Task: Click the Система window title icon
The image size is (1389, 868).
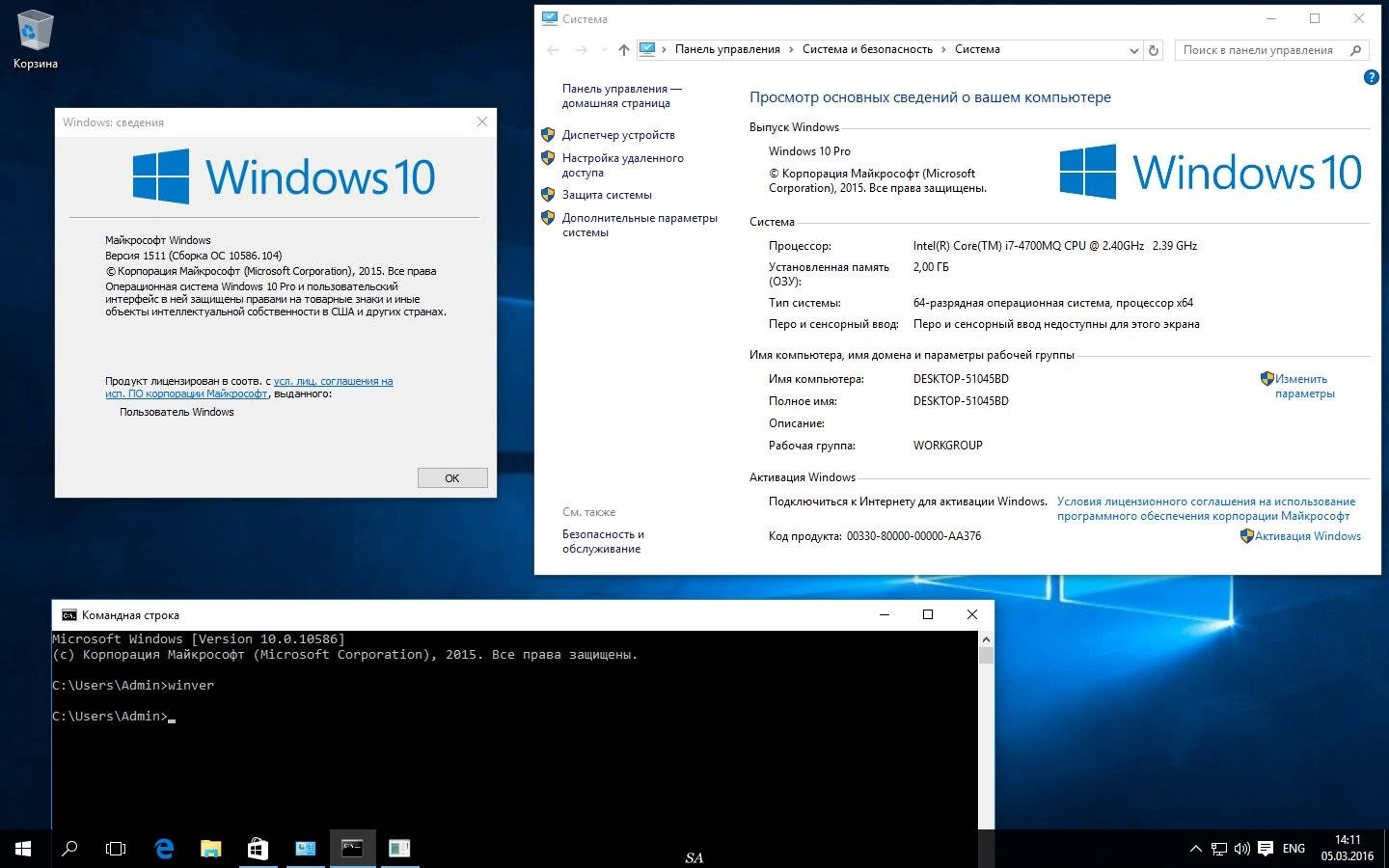Action: 550,18
